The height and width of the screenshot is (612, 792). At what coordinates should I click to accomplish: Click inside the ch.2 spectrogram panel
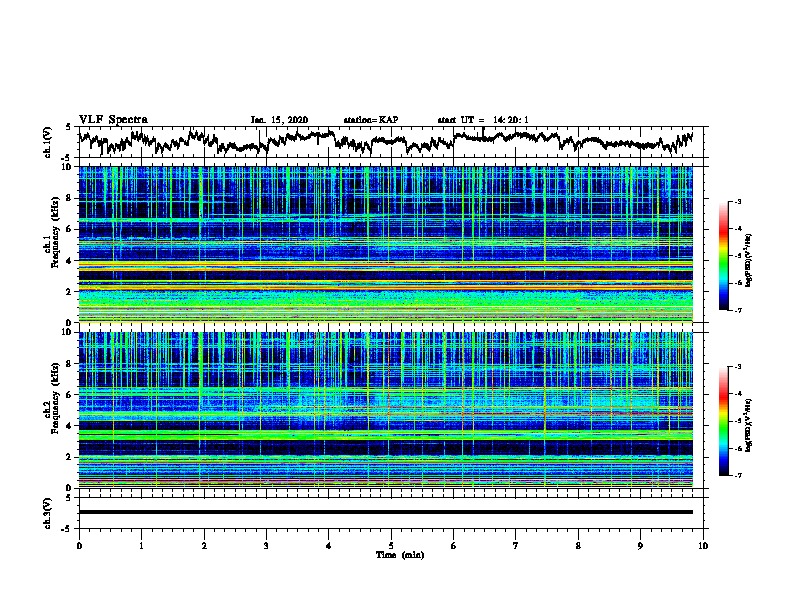pyautogui.click(x=386, y=410)
